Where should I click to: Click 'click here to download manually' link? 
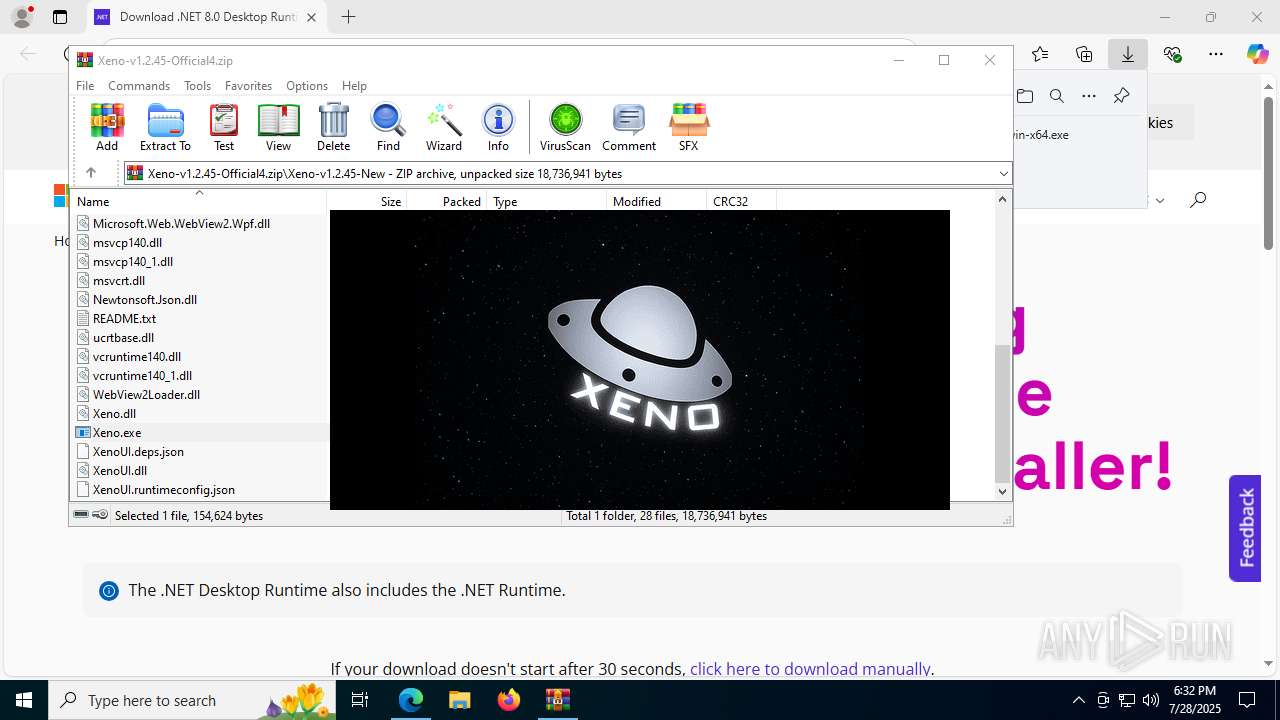click(x=810, y=669)
